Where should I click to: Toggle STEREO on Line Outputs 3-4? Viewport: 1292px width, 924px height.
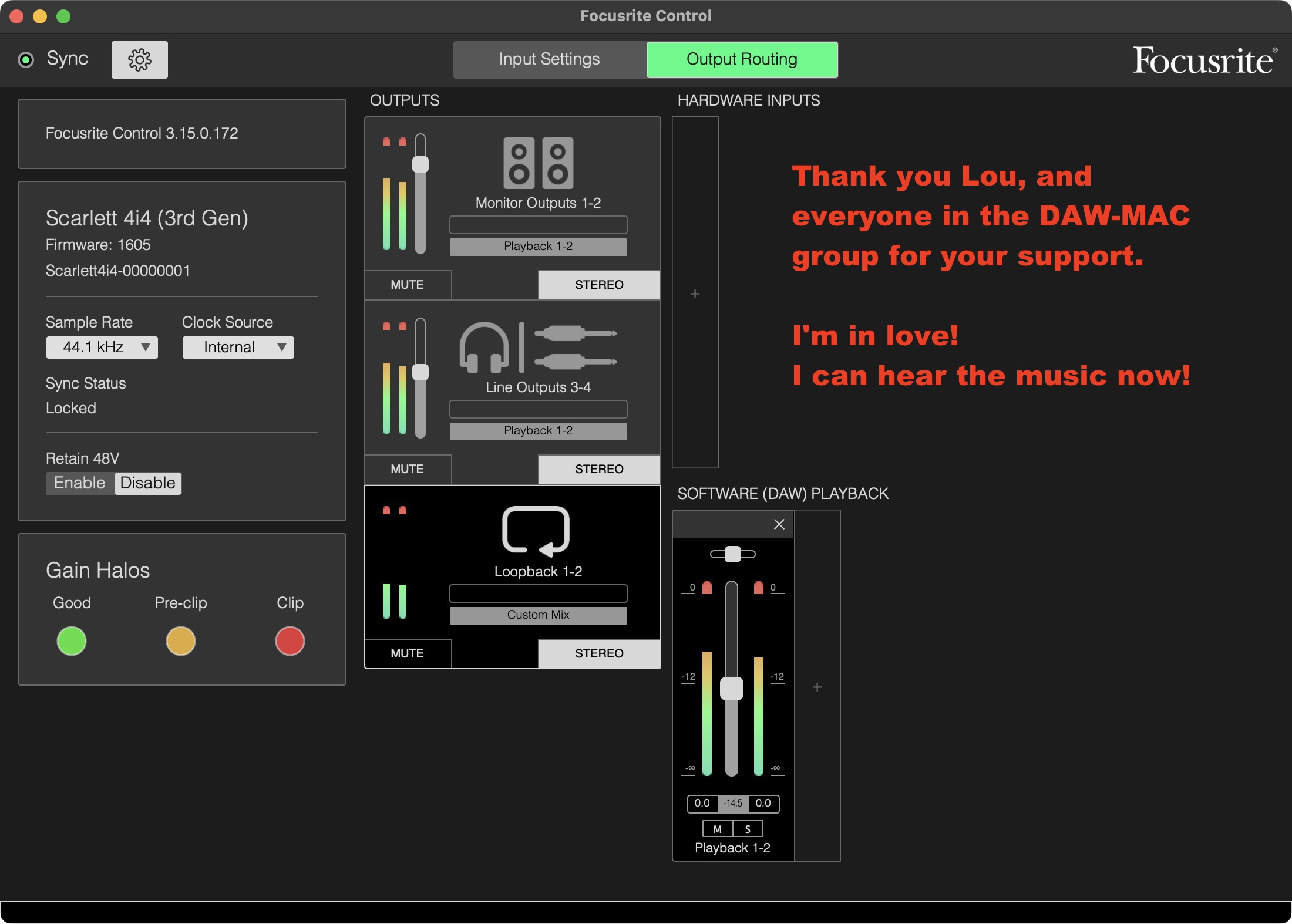click(x=598, y=469)
